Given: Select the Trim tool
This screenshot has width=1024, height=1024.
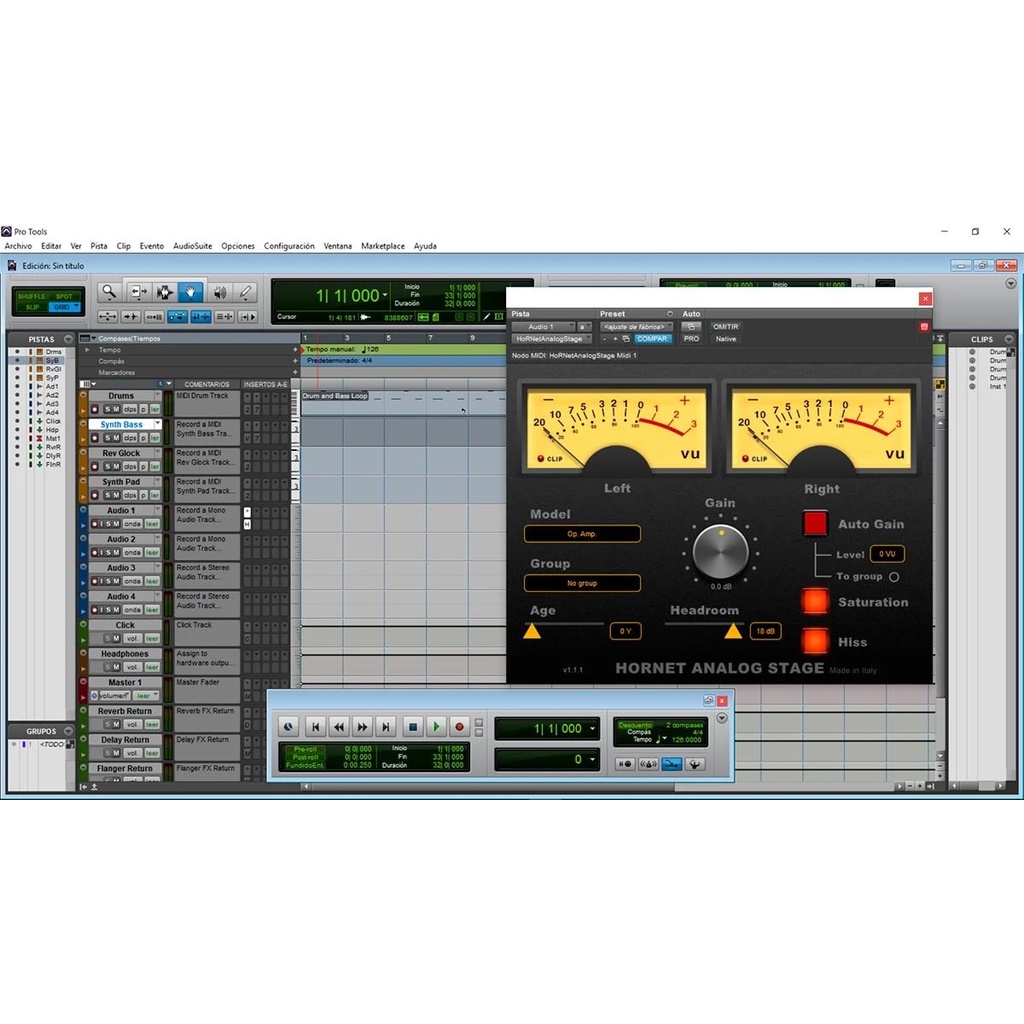Looking at the screenshot, I should point(138,292).
